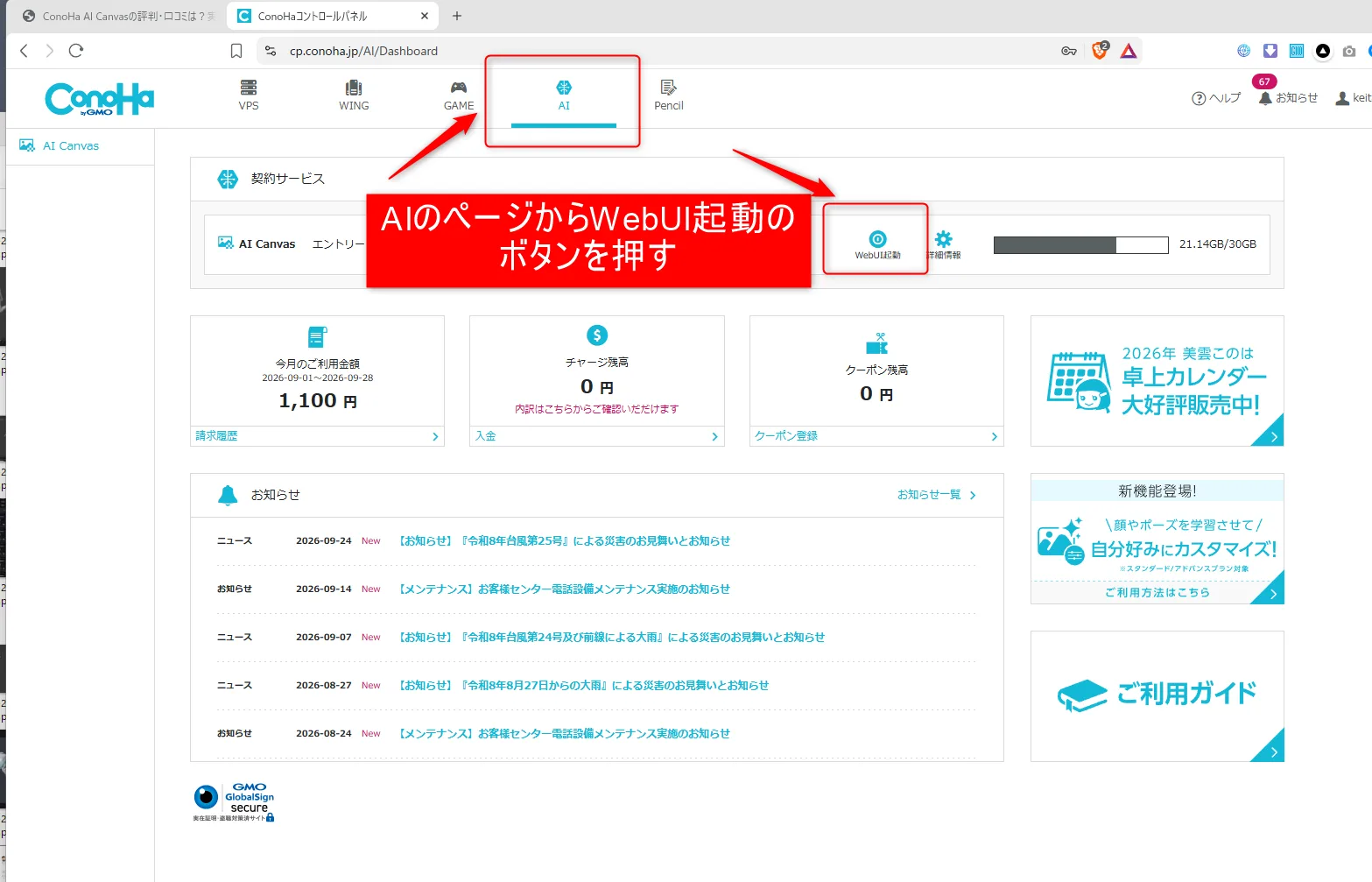Click the 内訳はこちらから charge breakdown link
This screenshot has height=882, width=1372.
click(596, 409)
